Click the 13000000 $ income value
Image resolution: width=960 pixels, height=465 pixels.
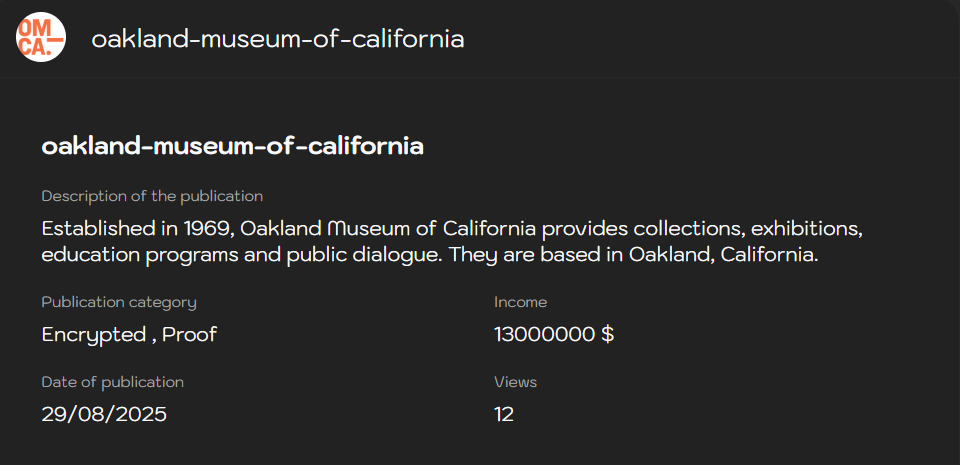coord(553,334)
